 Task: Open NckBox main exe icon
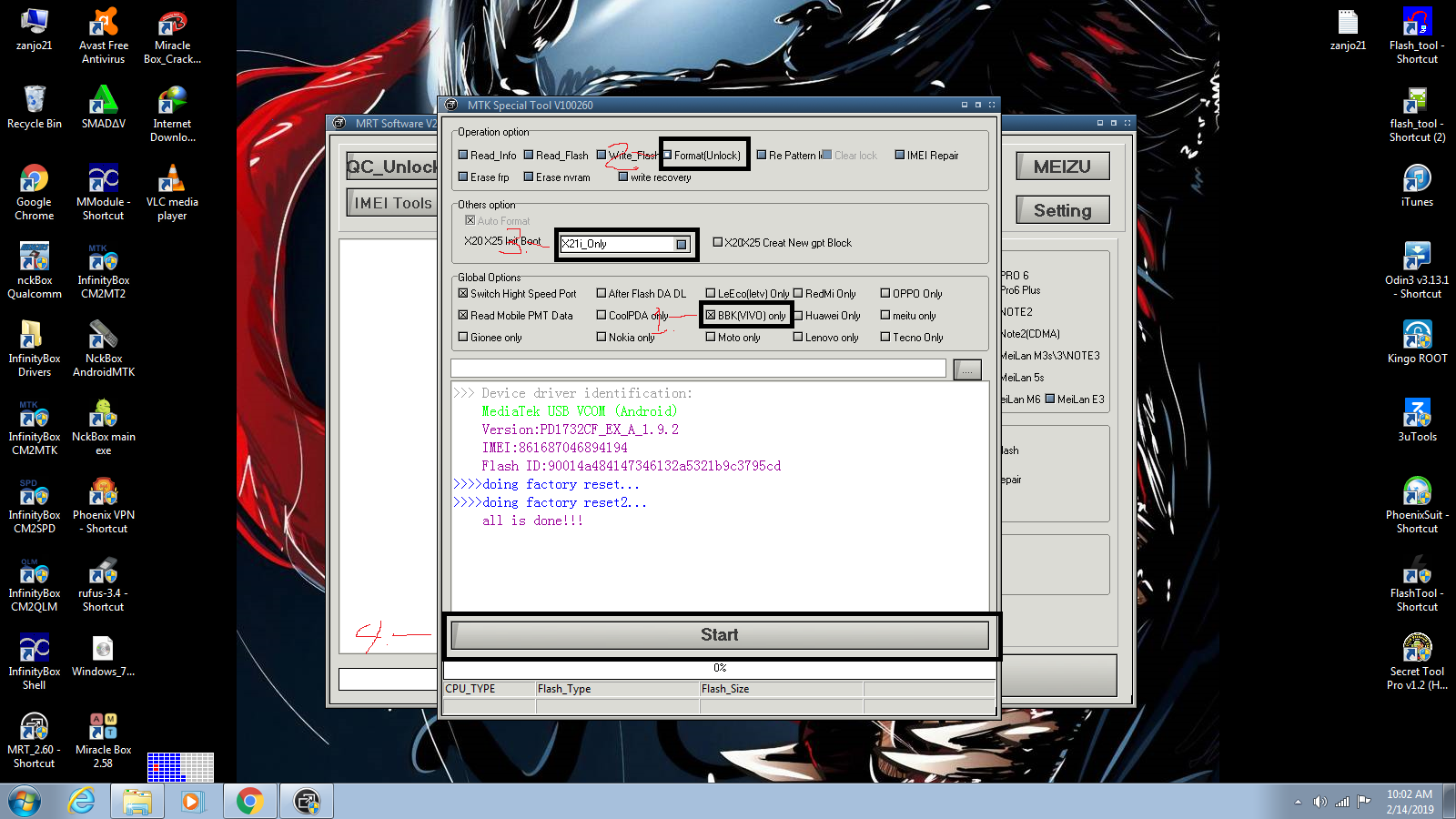click(104, 427)
